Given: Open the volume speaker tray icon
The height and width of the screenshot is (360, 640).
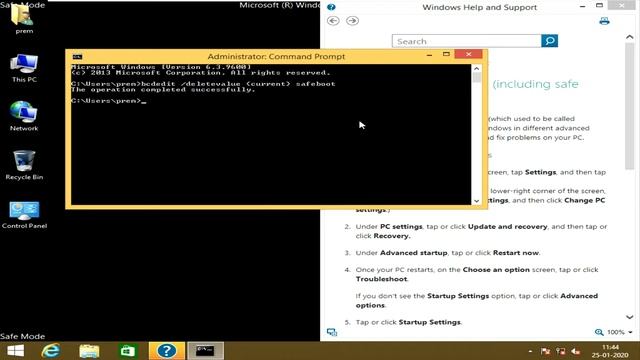Looking at the screenshot, I should (x=576, y=351).
